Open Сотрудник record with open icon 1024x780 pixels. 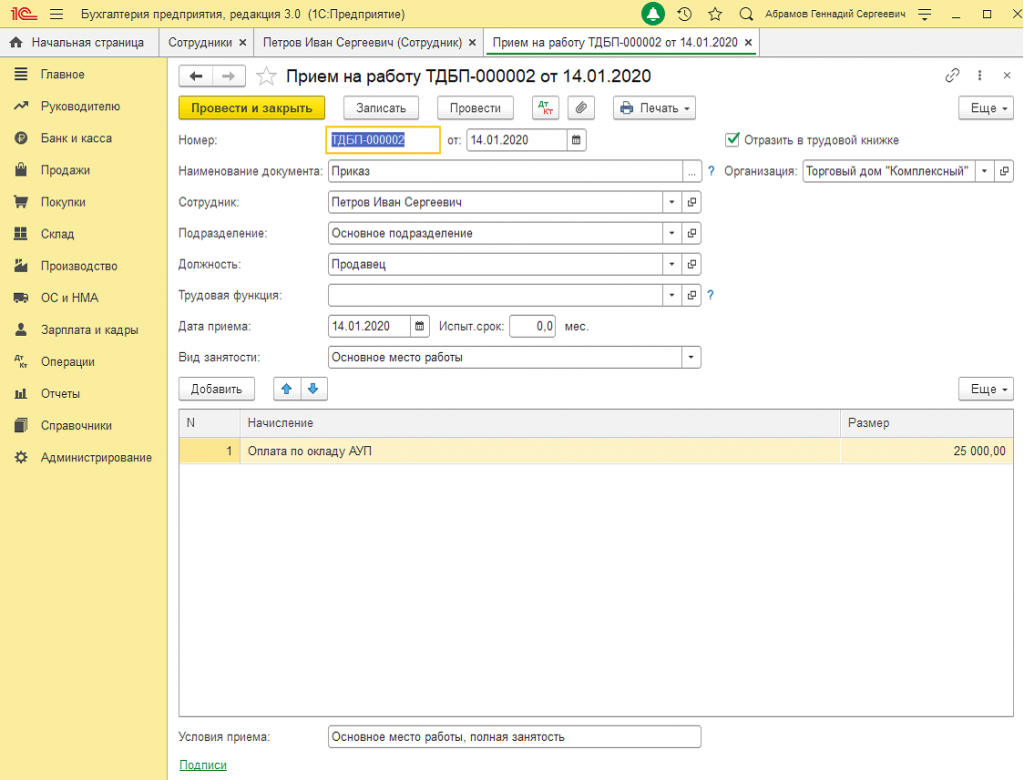pyautogui.click(x=691, y=203)
